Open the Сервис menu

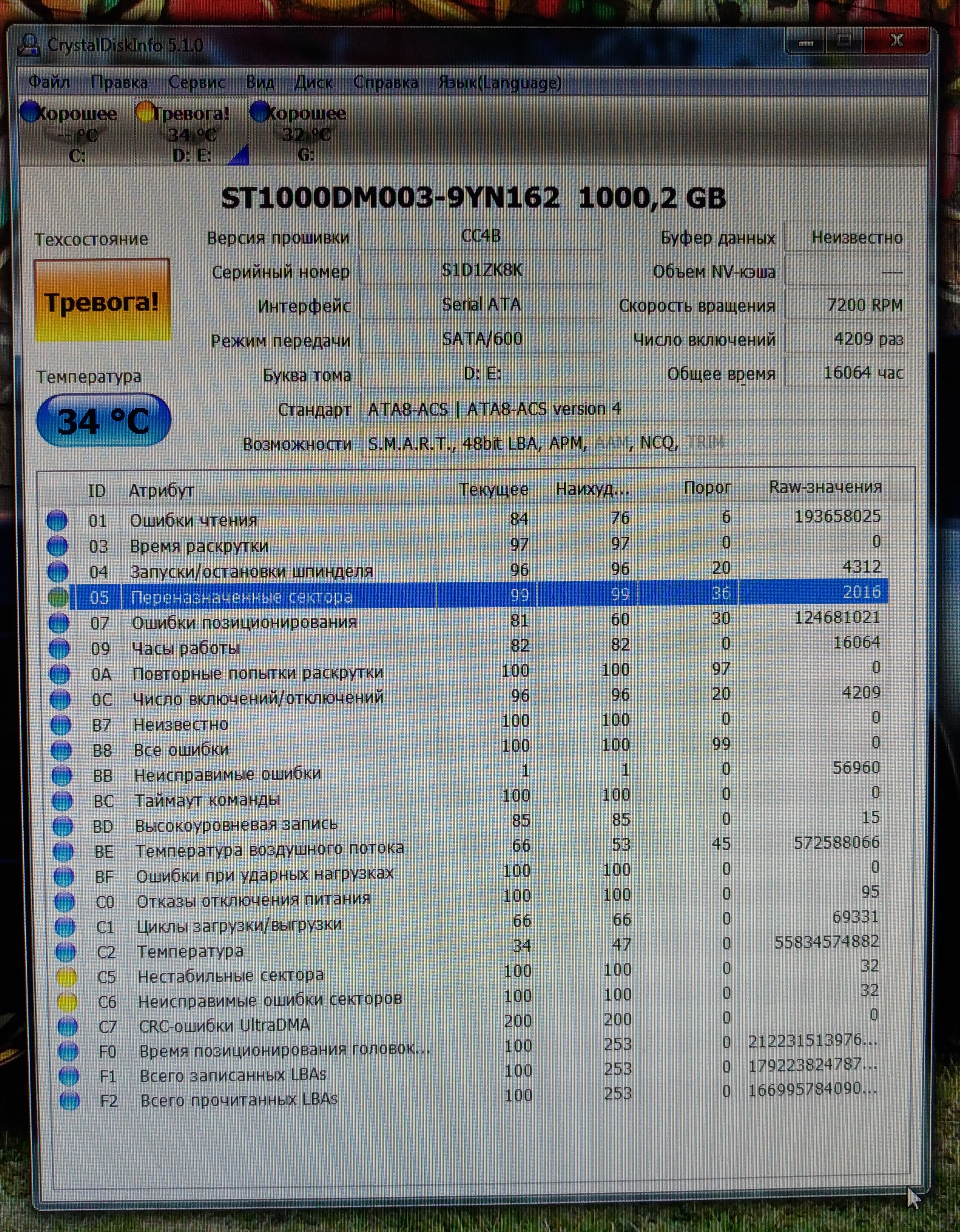197,83
